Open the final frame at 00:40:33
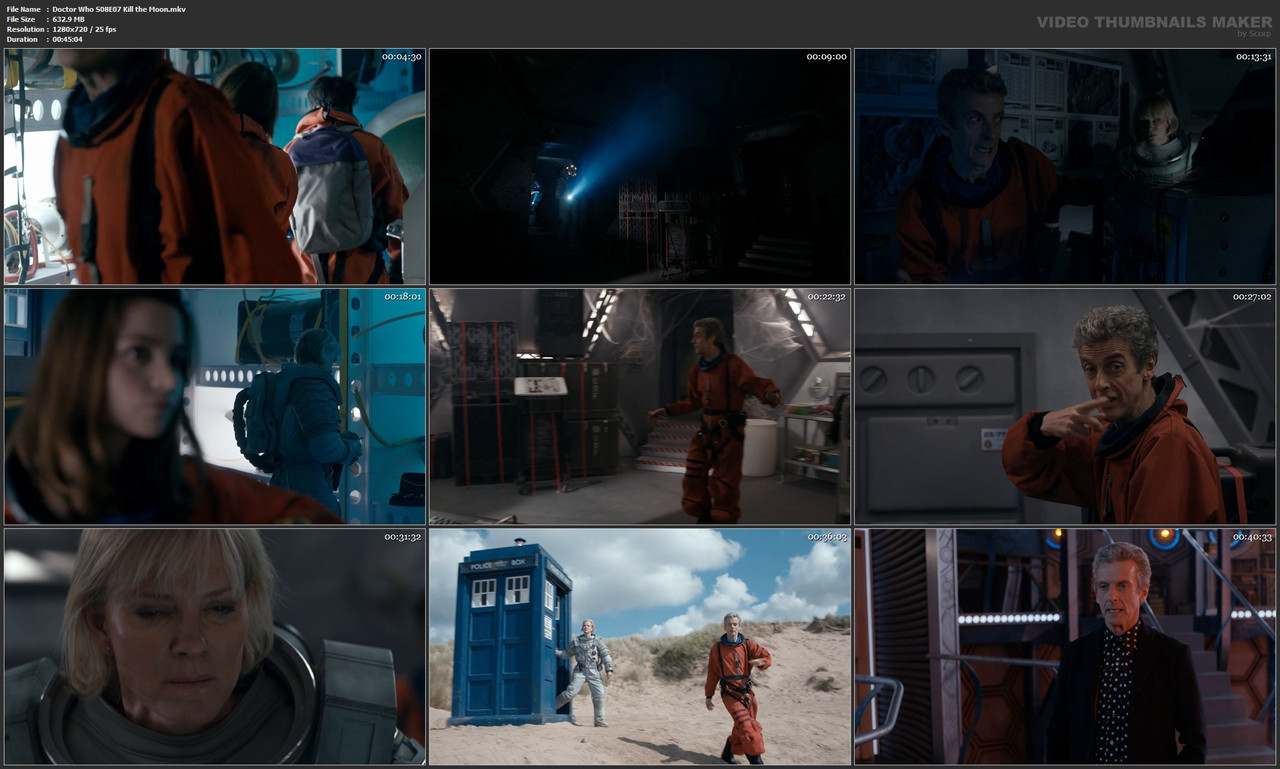This screenshot has width=1280, height=769. point(1063,647)
